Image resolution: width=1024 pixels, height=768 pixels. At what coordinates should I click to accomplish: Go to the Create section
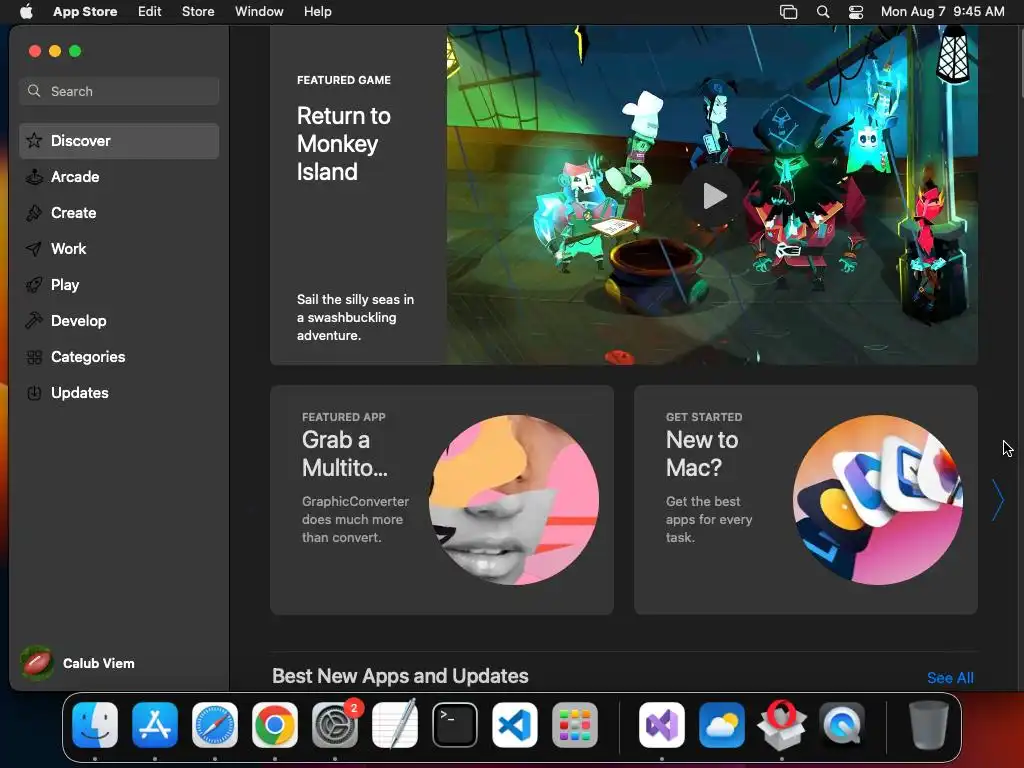point(119,213)
